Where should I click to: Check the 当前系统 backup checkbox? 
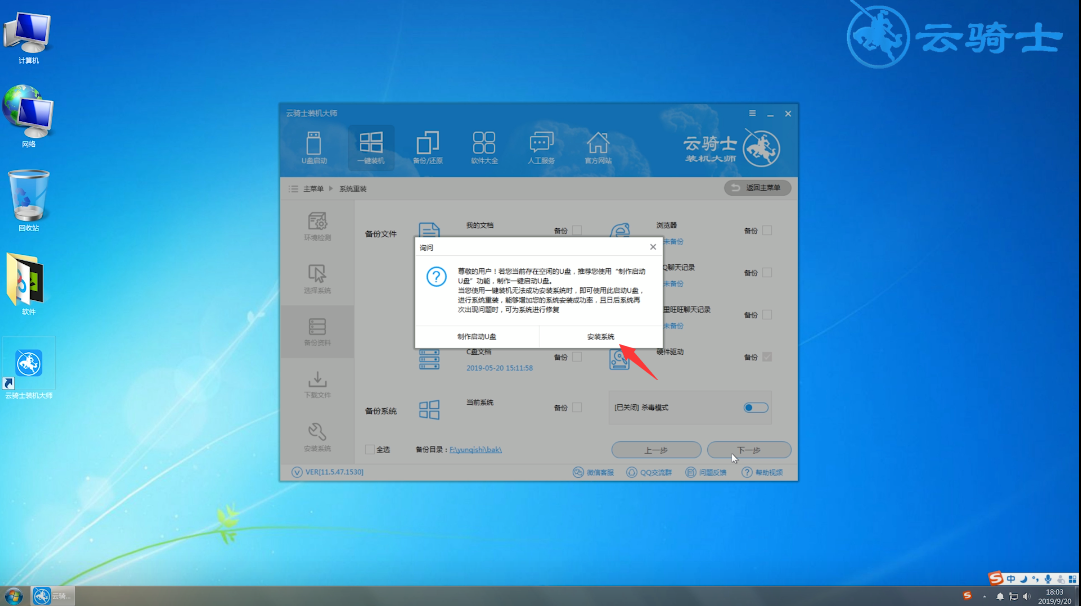(577, 407)
